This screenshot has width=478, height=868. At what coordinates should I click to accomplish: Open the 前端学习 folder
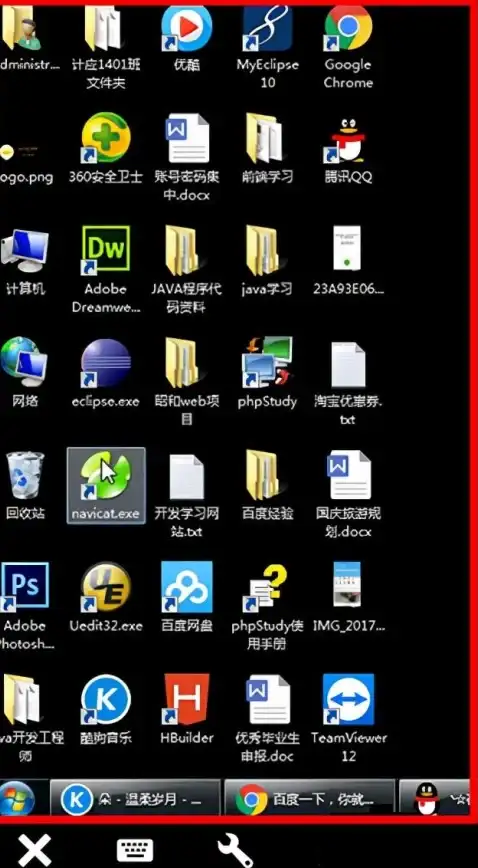(x=267, y=138)
